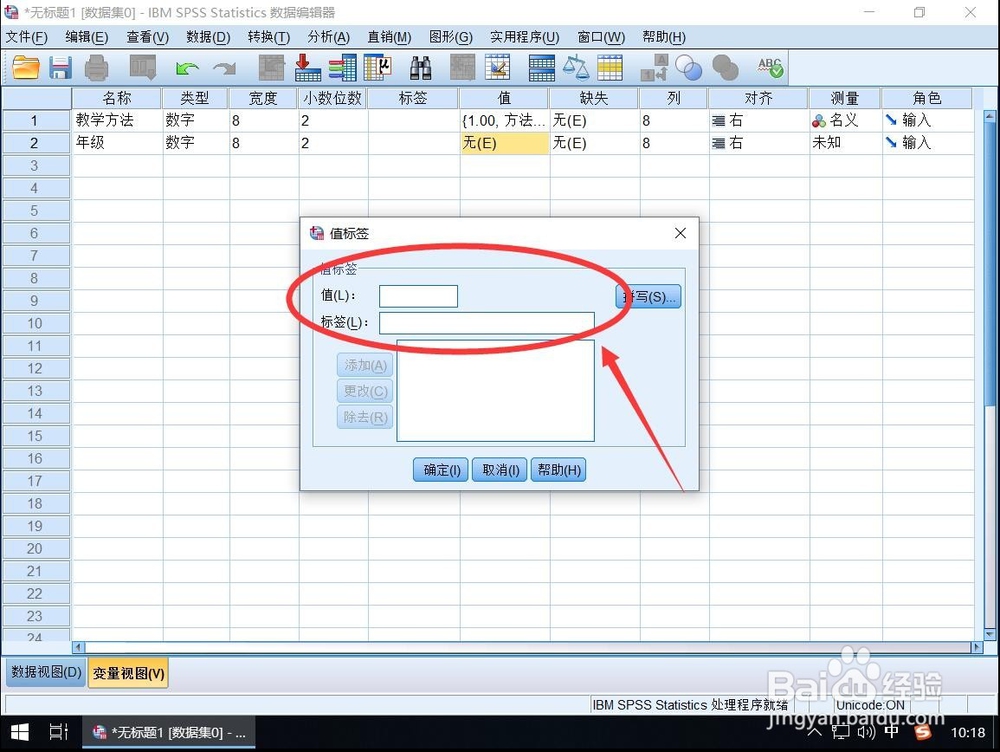Click the horizontal scrollbar right arrow
The width and height of the screenshot is (1000, 752).
coord(977,647)
